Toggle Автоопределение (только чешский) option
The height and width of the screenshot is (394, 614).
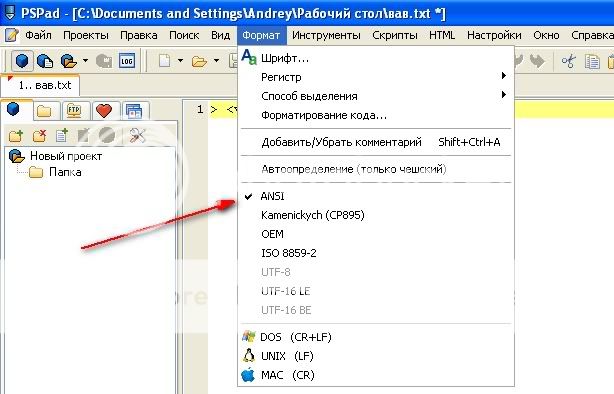click(x=376, y=169)
